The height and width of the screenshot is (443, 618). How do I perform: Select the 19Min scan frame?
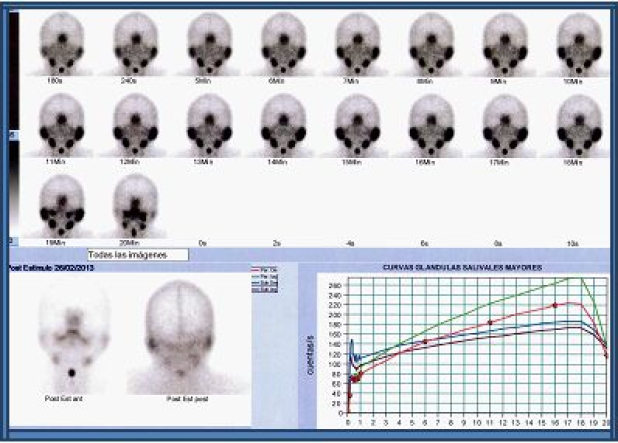(x=61, y=208)
